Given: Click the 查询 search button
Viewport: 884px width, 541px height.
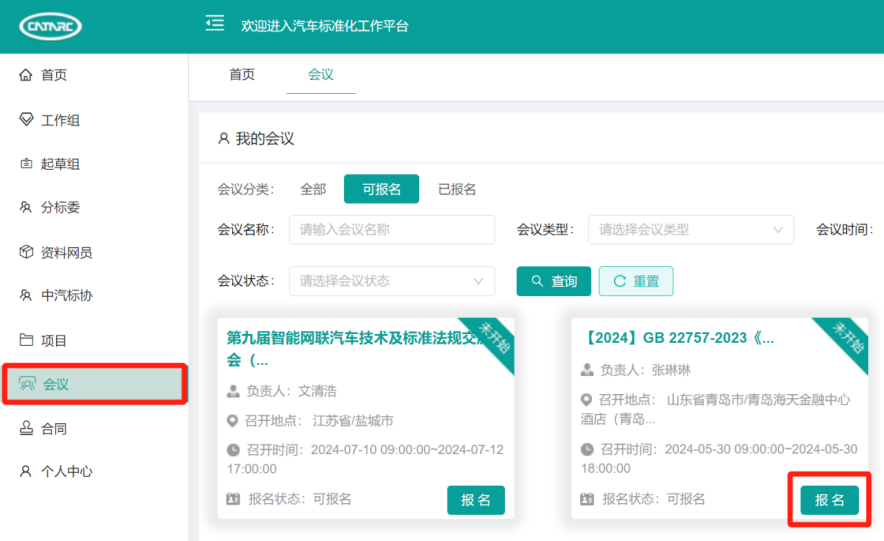Looking at the screenshot, I should [x=554, y=281].
